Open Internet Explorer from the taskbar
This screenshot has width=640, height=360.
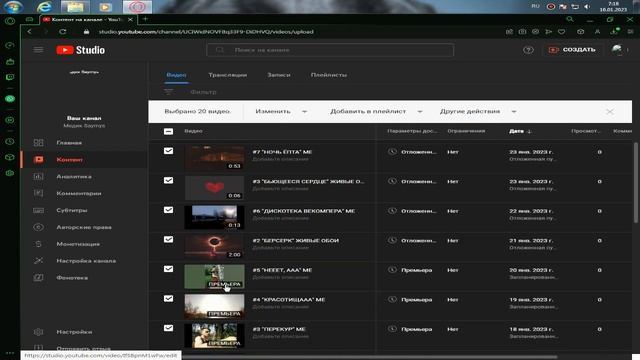tap(44, 7)
